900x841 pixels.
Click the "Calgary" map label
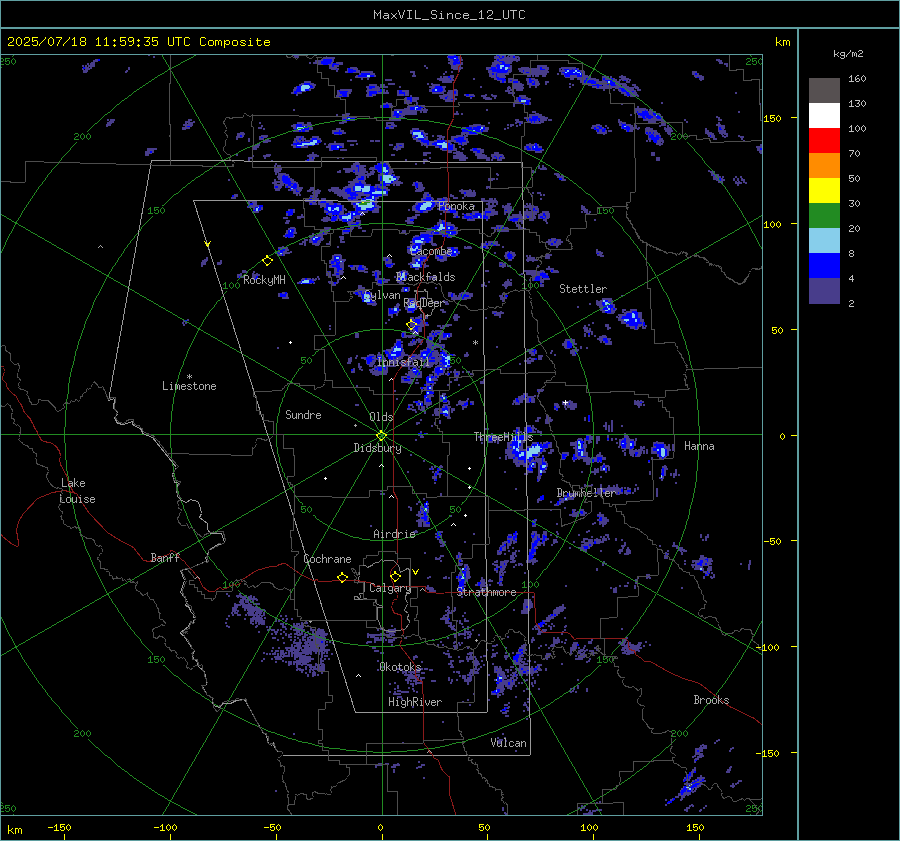[390, 588]
